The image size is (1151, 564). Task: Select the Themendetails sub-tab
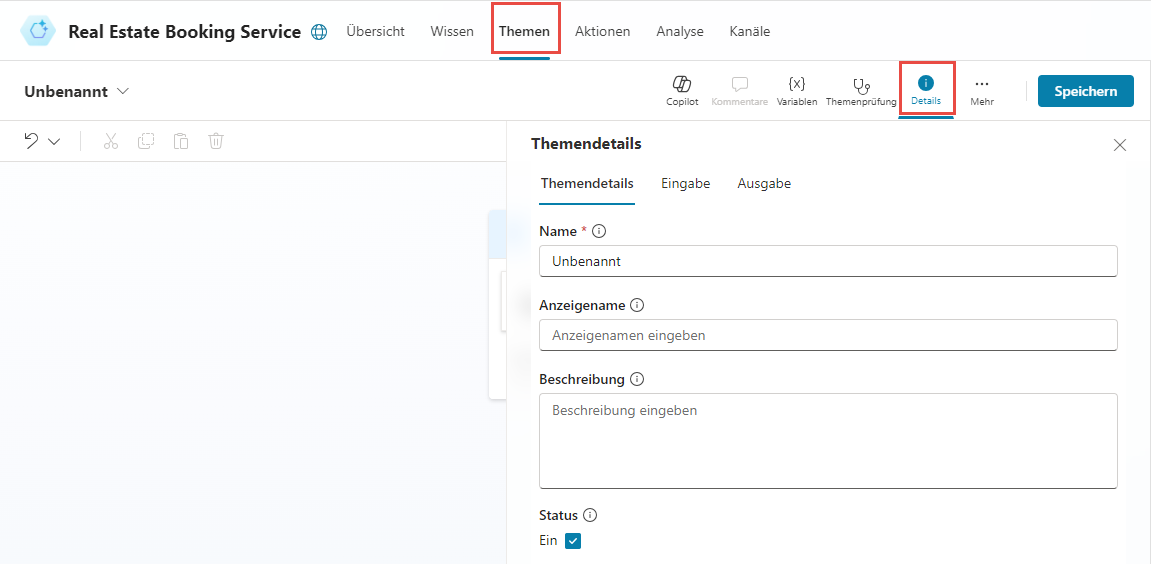(x=587, y=184)
